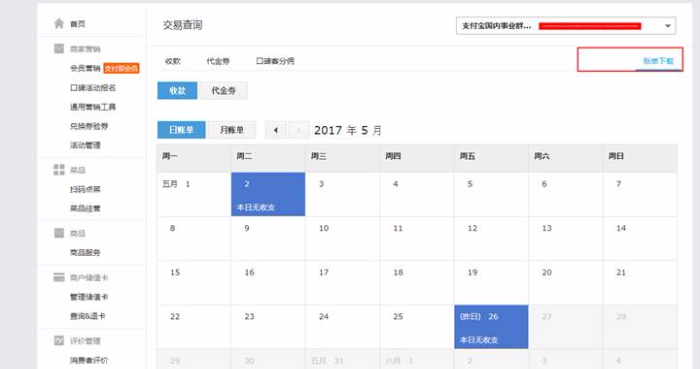
Task: Open 口碑活动报名 in the sidebar
Action: (93, 87)
